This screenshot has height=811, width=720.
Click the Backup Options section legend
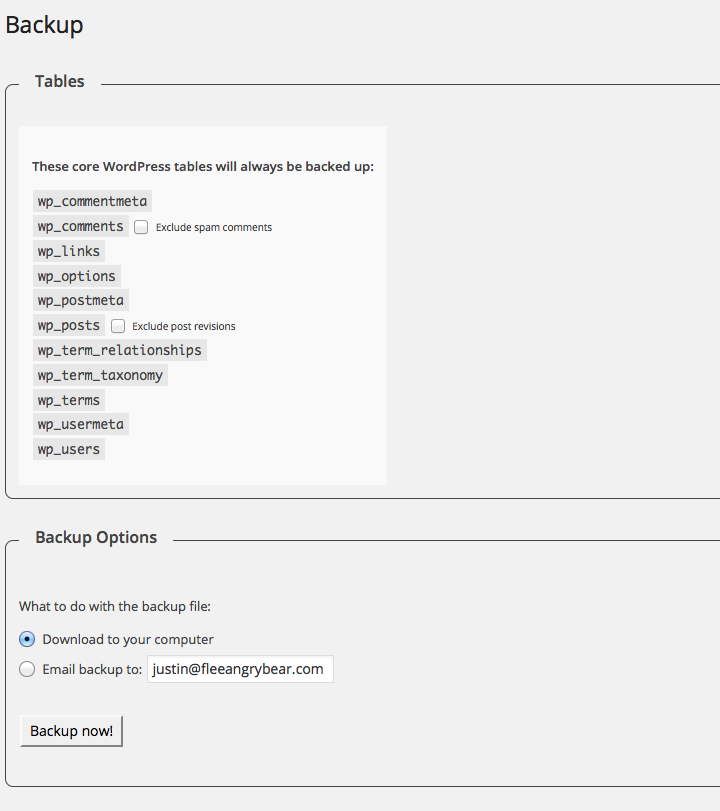[x=96, y=538]
